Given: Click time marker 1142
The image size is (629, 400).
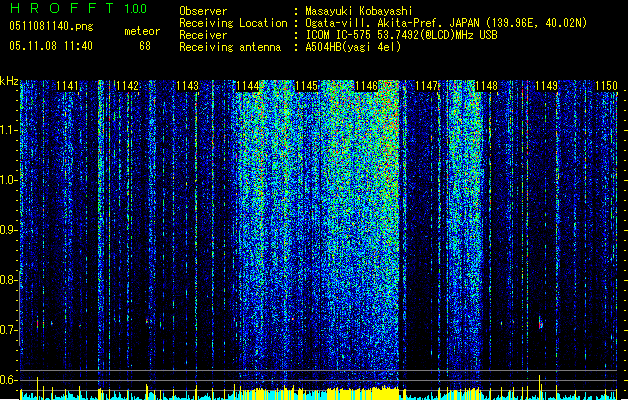Looking at the screenshot, I should [127, 86].
